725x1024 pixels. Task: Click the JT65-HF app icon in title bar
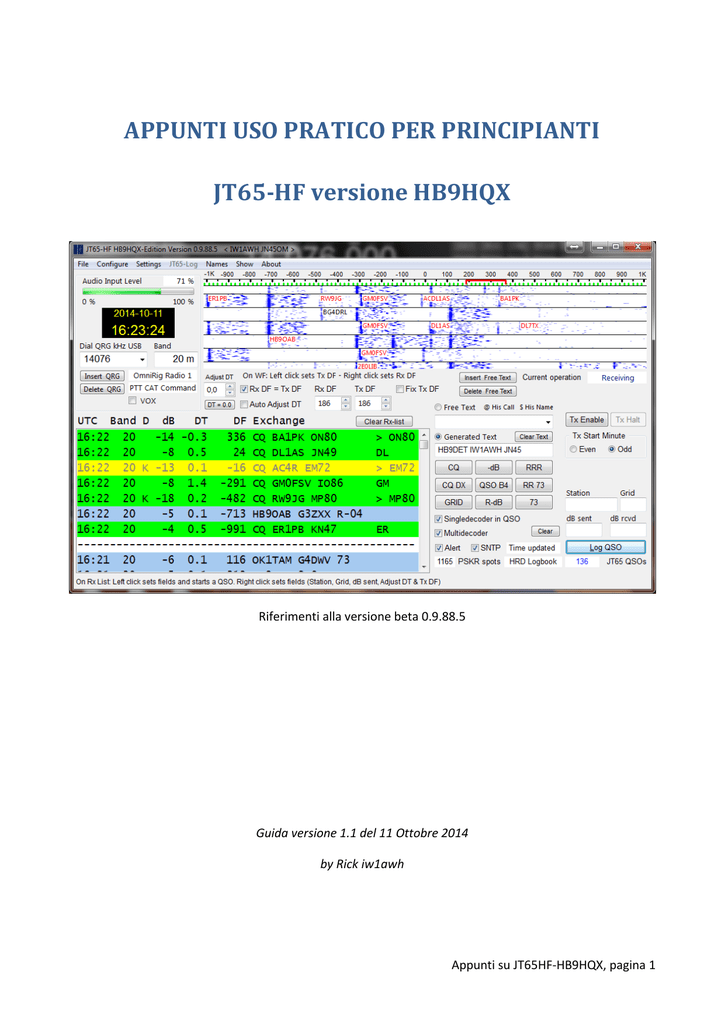(78, 249)
